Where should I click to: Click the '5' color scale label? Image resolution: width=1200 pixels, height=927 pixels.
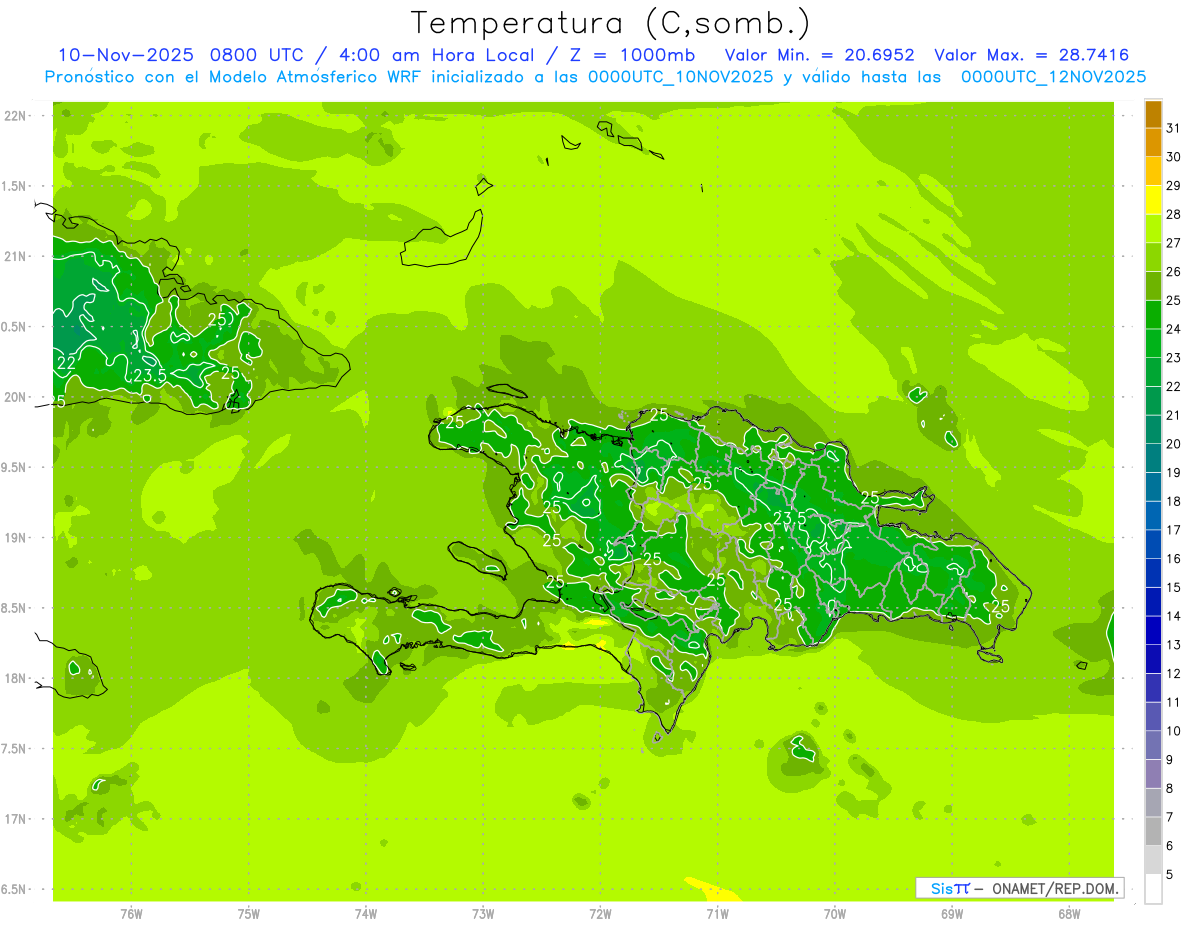point(1170,875)
